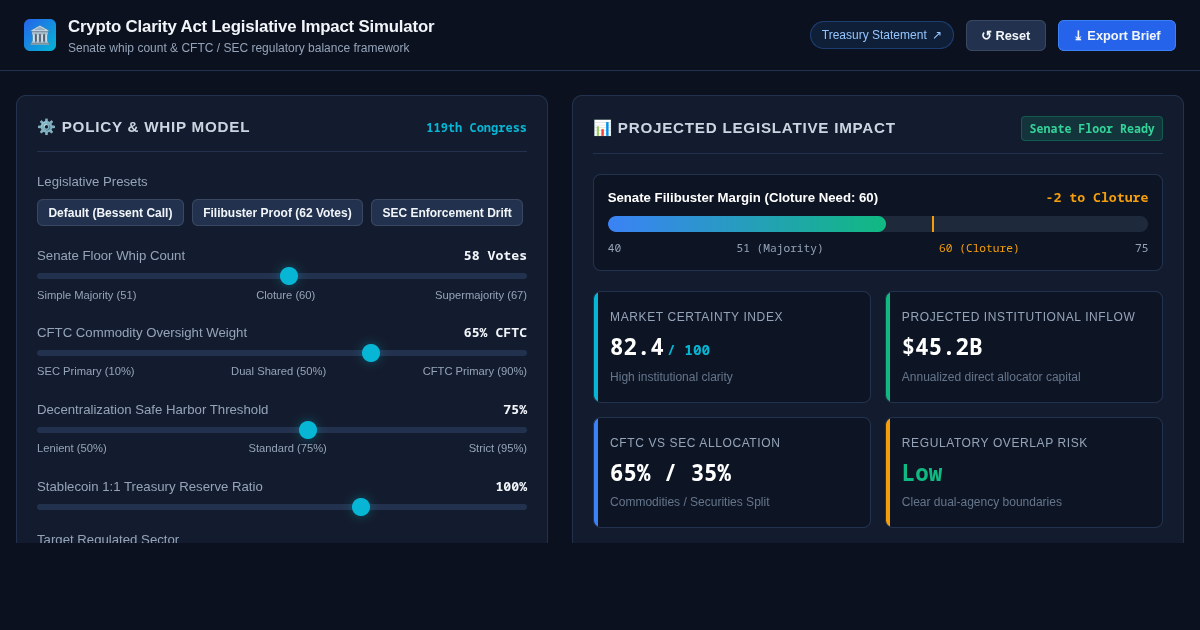The image size is (1200, 630).
Task: Apply the SEC Enforcement Drift preset
Action: 447,213
